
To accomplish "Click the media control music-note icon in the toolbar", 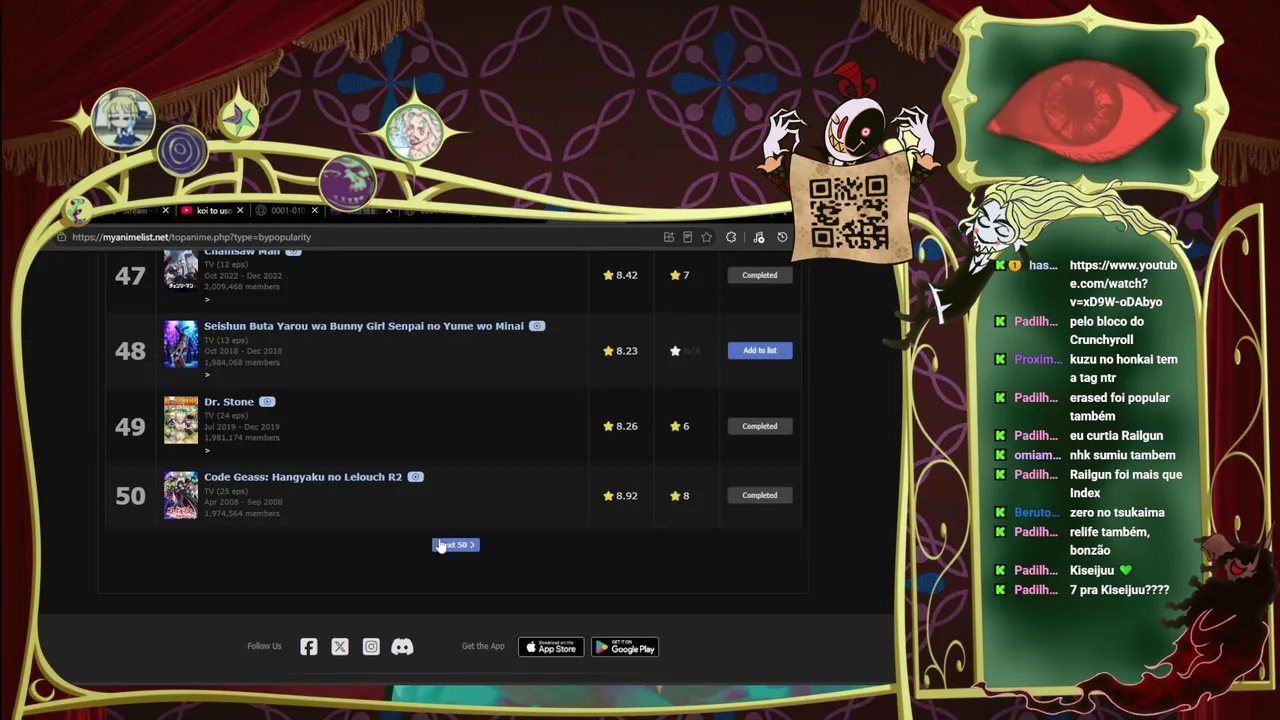I will tap(758, 237).
